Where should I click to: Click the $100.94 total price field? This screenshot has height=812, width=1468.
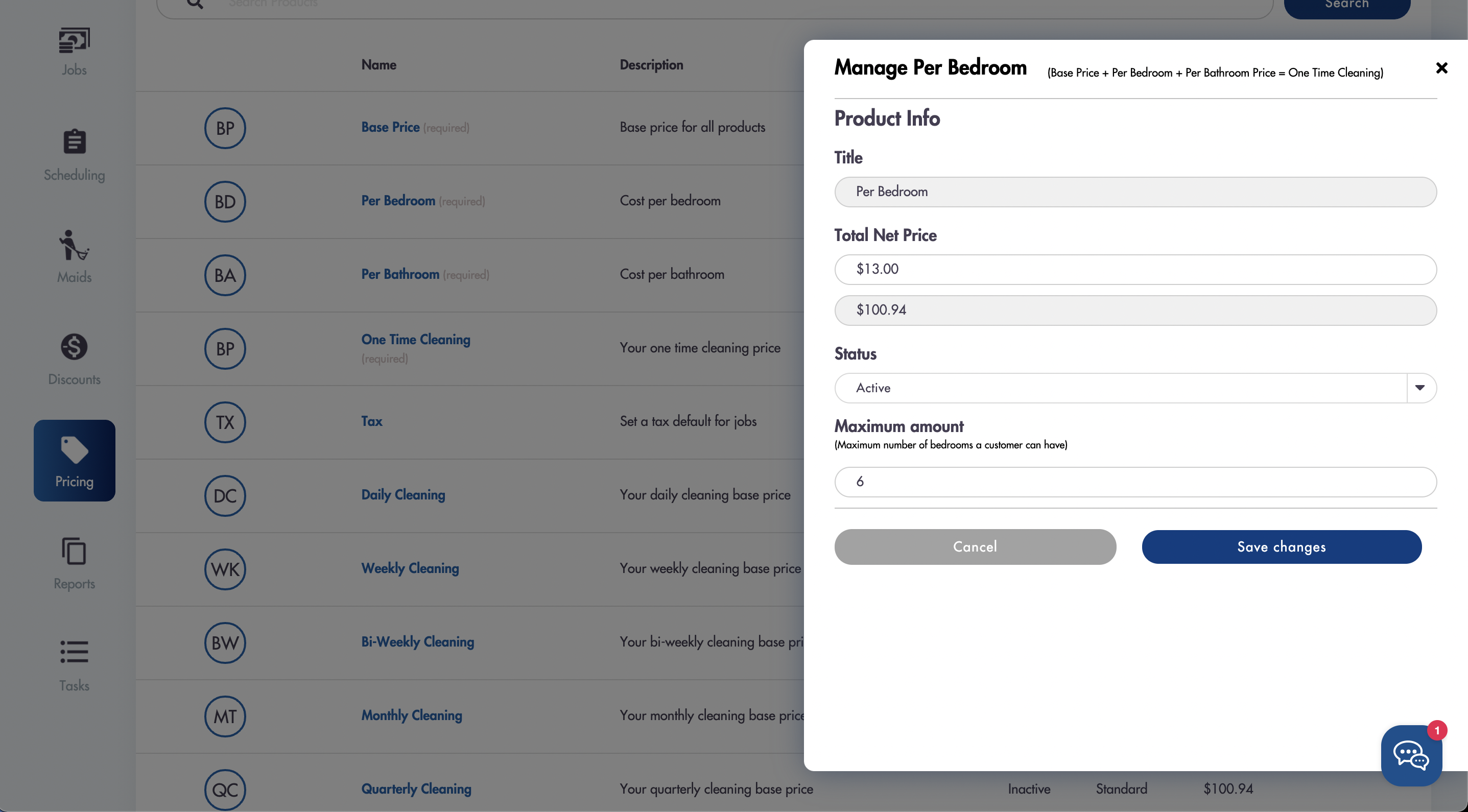1135,310
